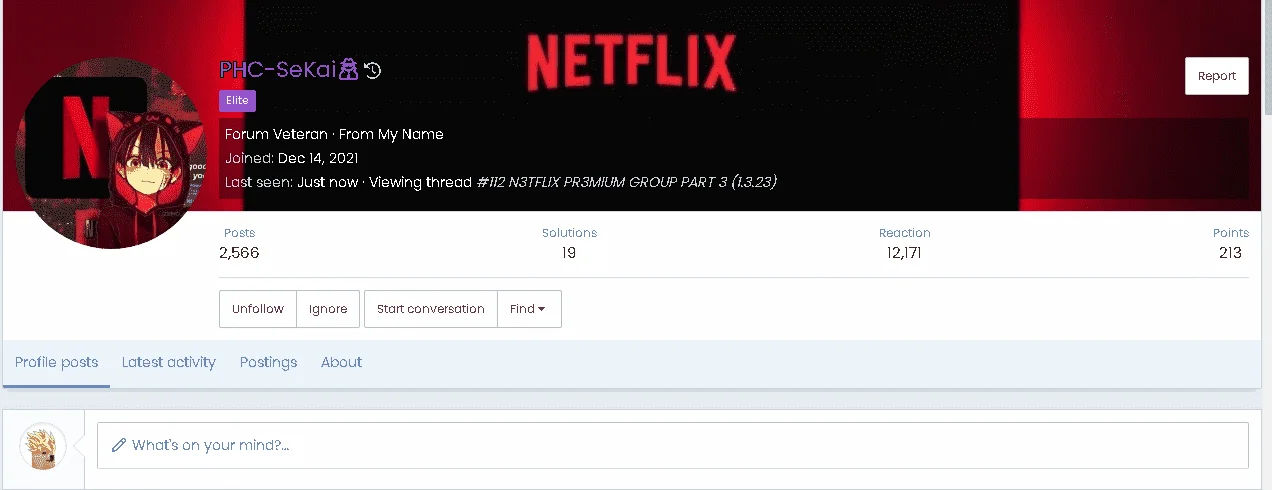This screenshot has height=490, width=1272.
Task: Open the N3TFLIX PR3MIUM GROUP thread link
Action: coord(627,182)
